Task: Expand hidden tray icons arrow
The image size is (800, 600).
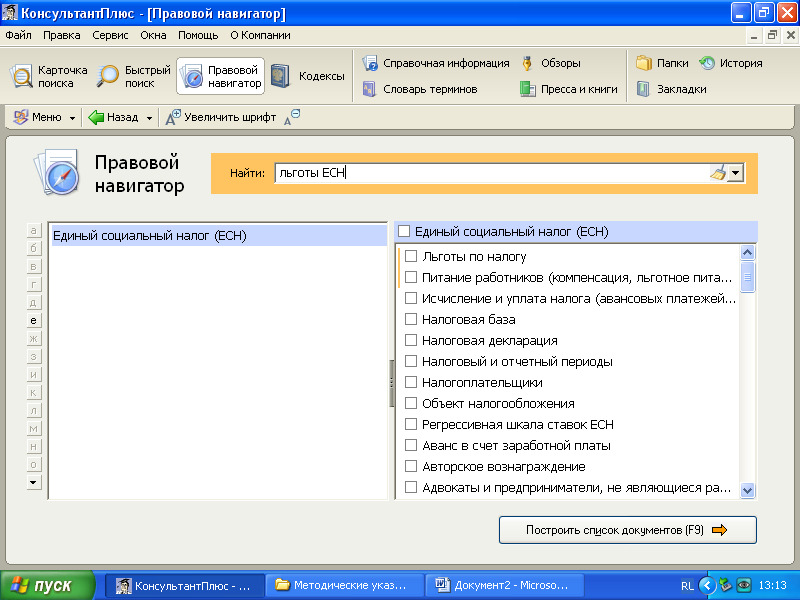Action: 707,585
